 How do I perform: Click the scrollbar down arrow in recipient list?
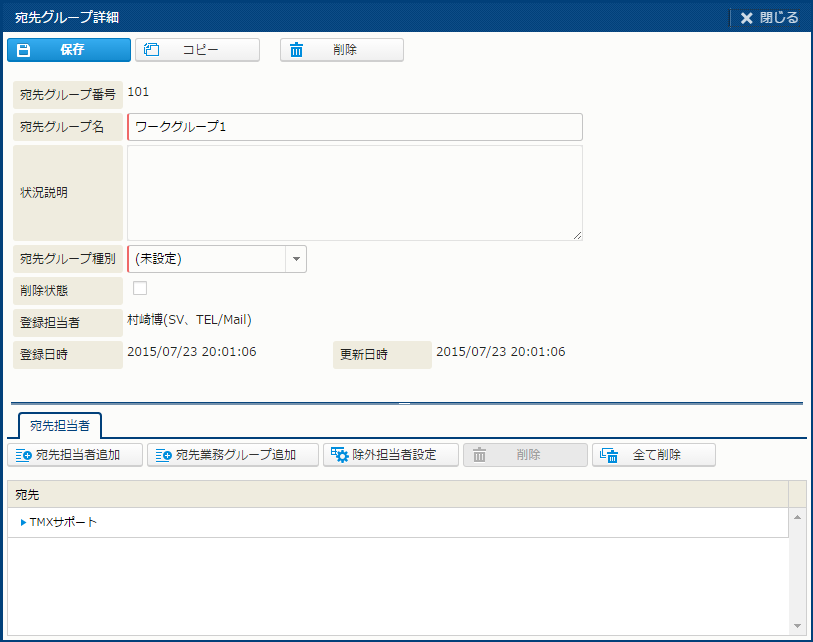[x=797, y=625]
